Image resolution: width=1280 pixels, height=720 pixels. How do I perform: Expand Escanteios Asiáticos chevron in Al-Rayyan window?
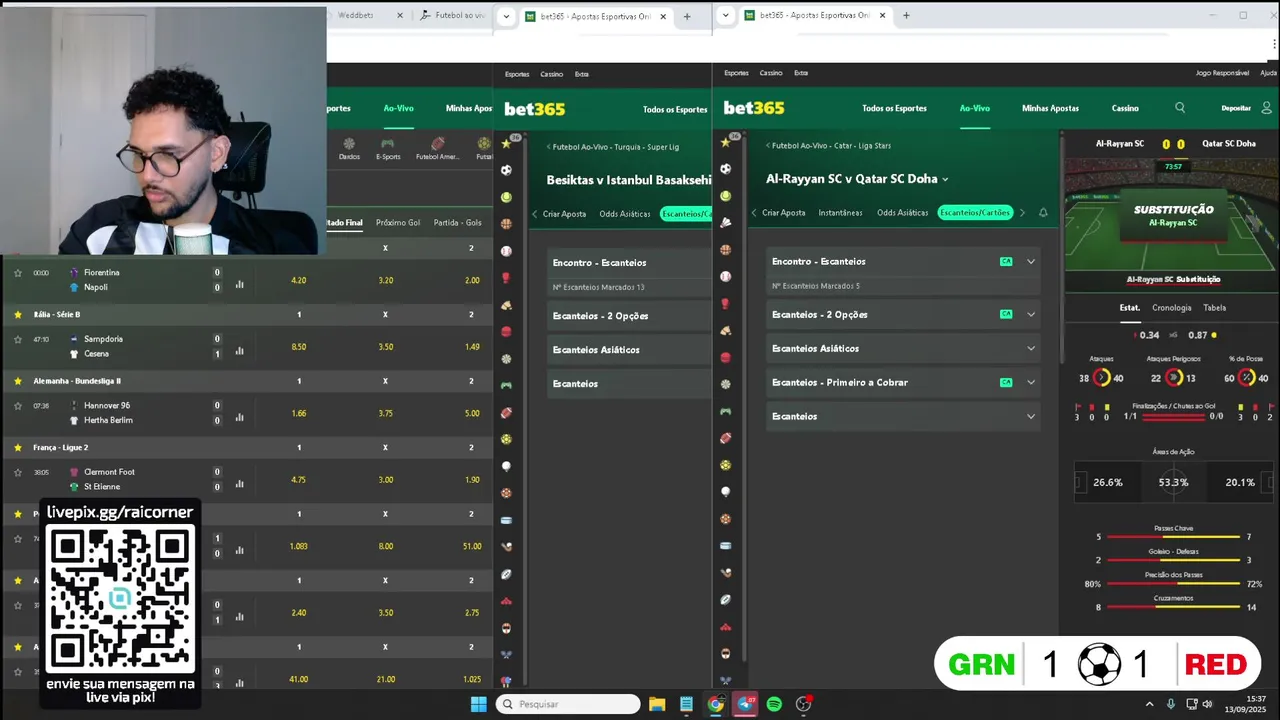pos(1031,349)
